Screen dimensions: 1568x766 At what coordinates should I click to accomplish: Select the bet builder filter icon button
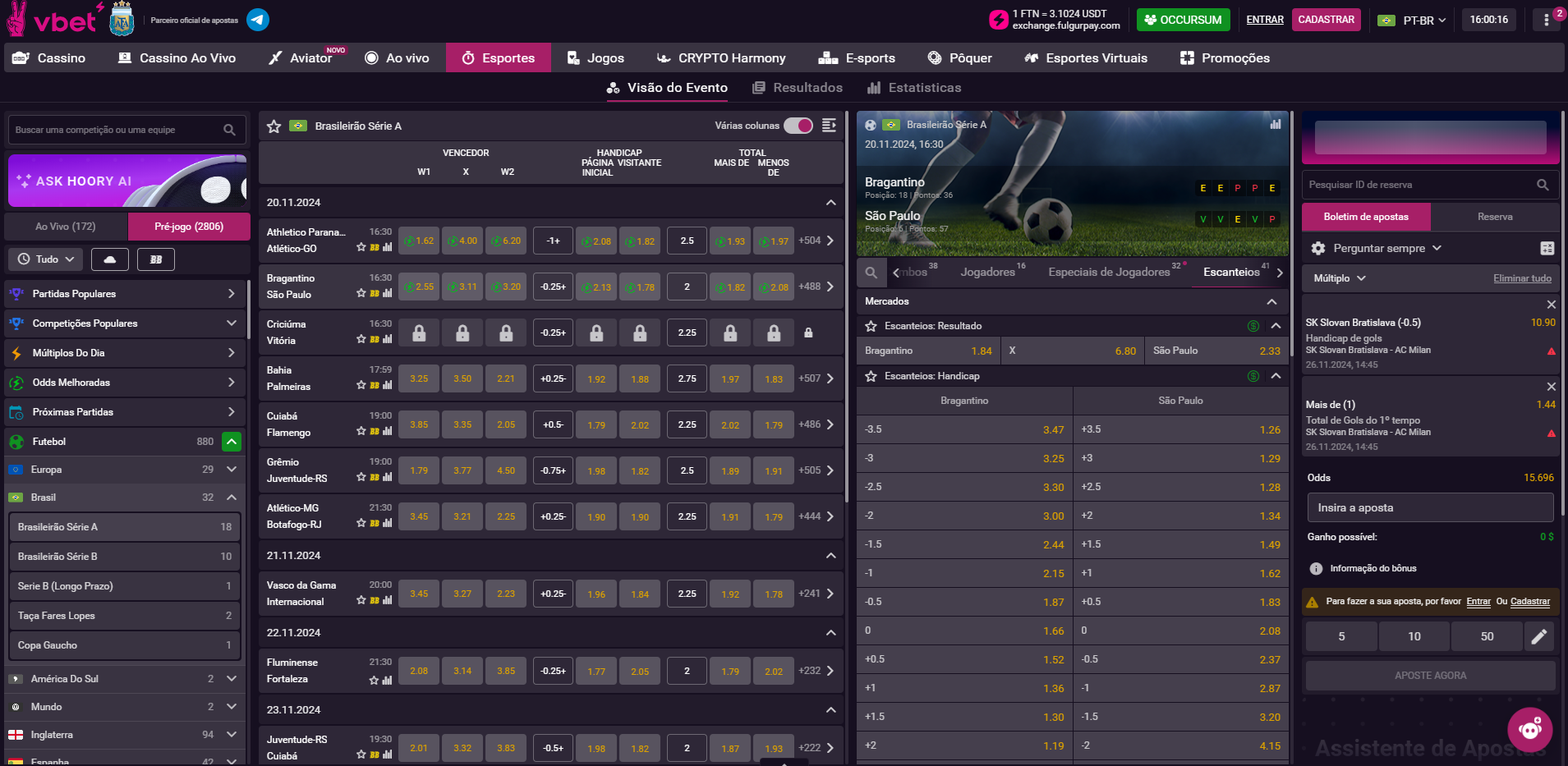point(156,259)
